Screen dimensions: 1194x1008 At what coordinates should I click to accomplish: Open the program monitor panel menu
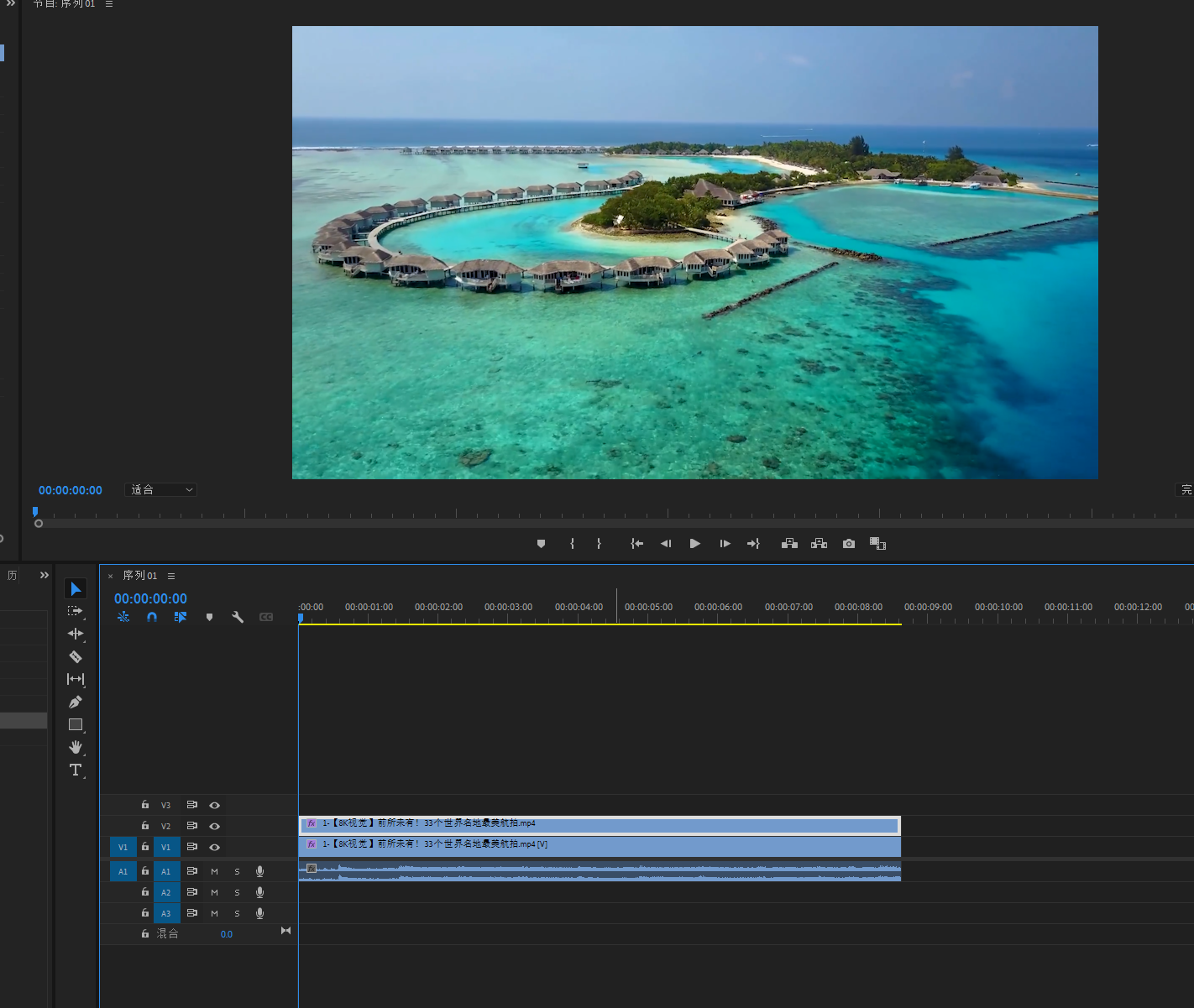109,4
